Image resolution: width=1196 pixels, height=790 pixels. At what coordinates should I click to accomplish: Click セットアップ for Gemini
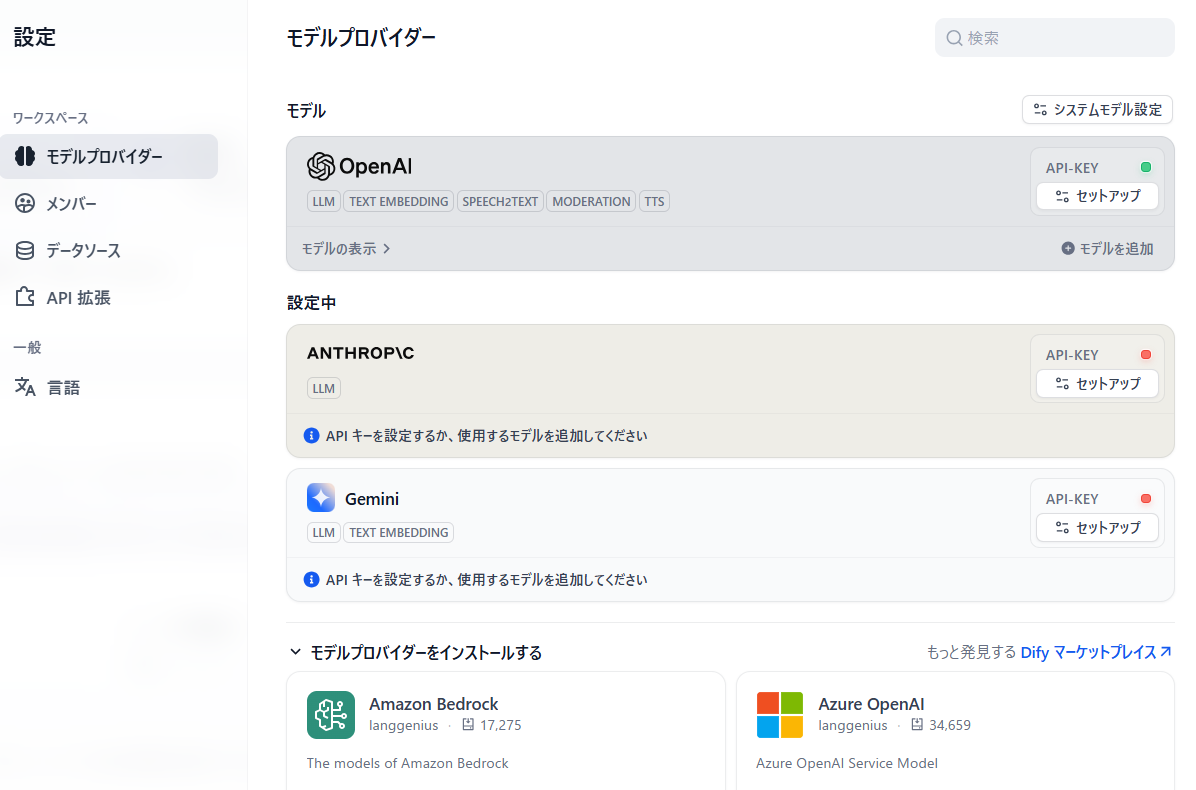click(1097, 528)
